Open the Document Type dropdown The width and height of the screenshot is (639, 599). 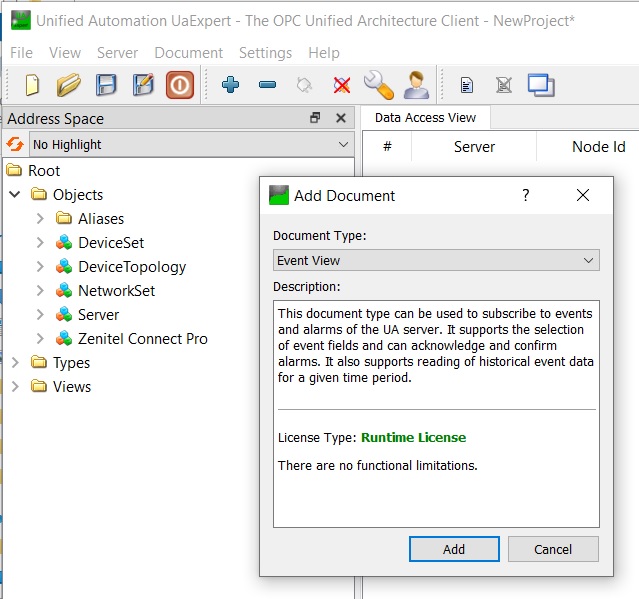click(436, 260)
